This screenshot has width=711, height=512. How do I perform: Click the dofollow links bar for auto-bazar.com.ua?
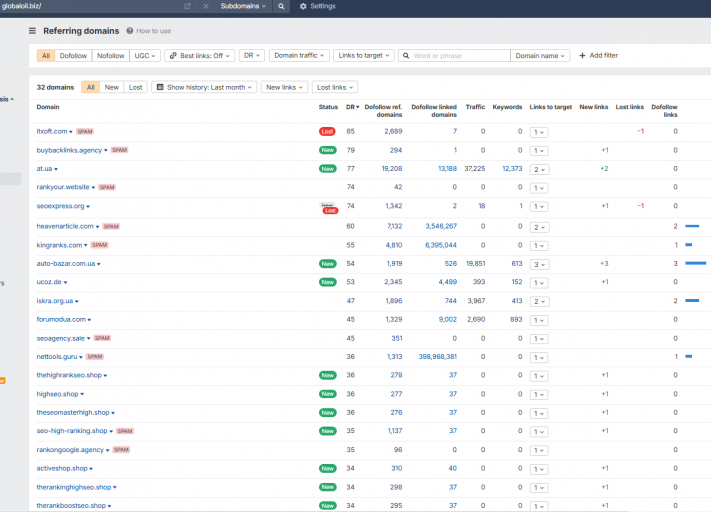(696, 263)
